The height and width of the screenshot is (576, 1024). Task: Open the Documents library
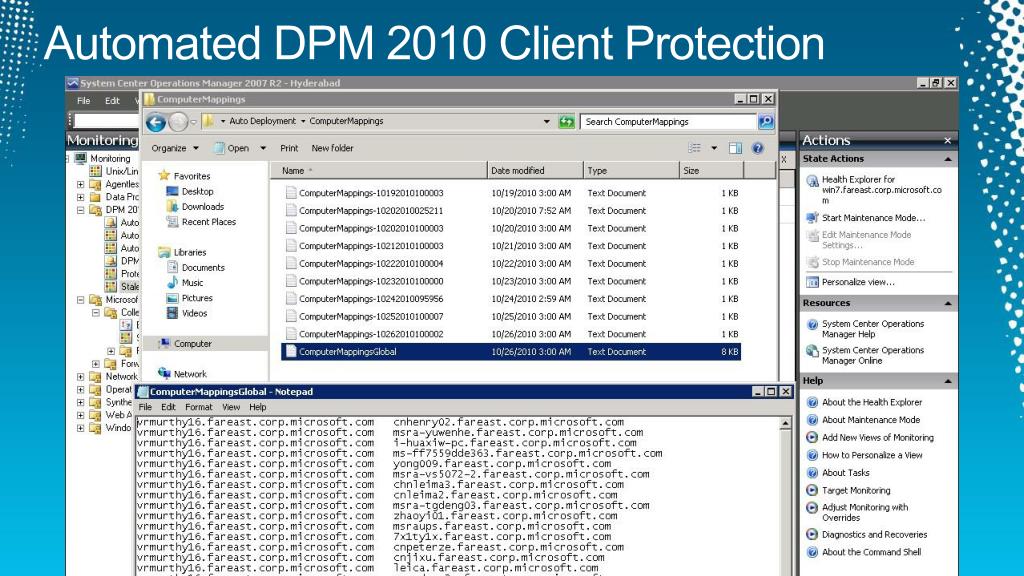203,268
